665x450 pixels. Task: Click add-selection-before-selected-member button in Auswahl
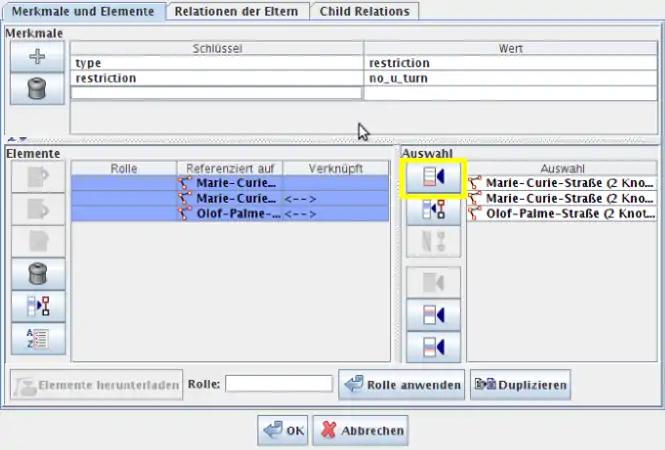(434, 315)
